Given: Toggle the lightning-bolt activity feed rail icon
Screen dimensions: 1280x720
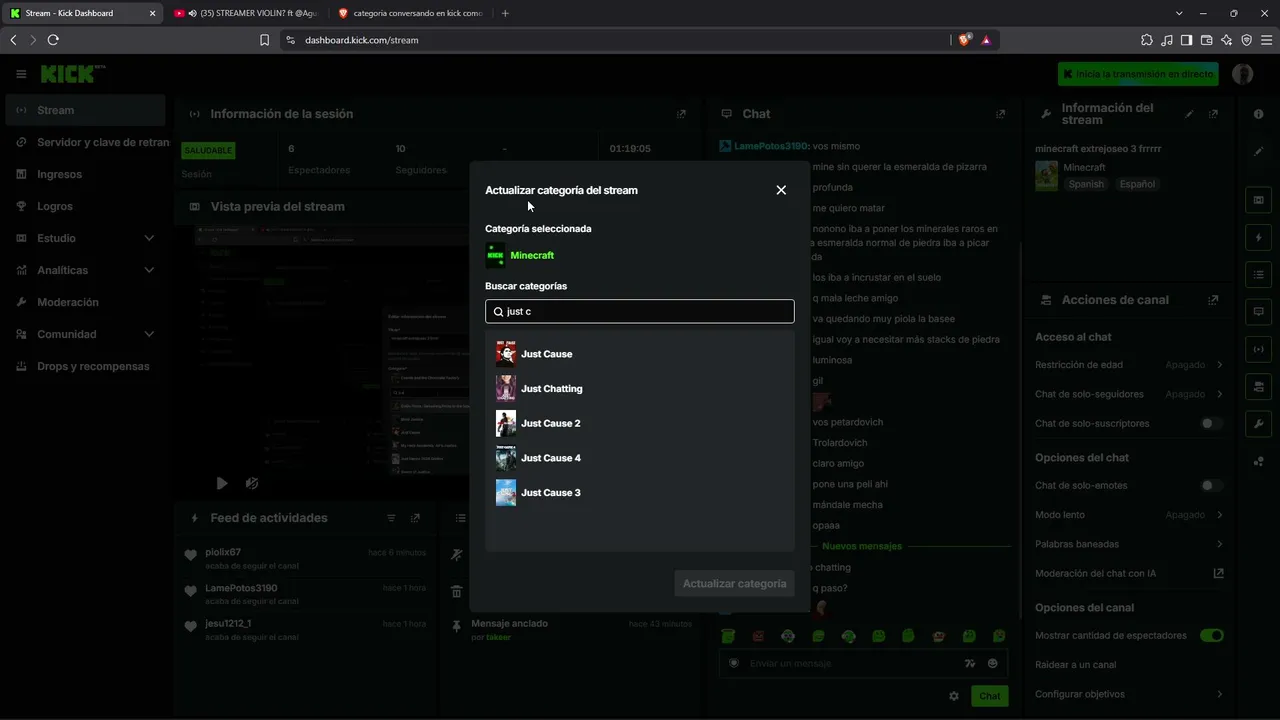Looking at the screenshot, I should pyautogui.click(x=1259, y=238).
